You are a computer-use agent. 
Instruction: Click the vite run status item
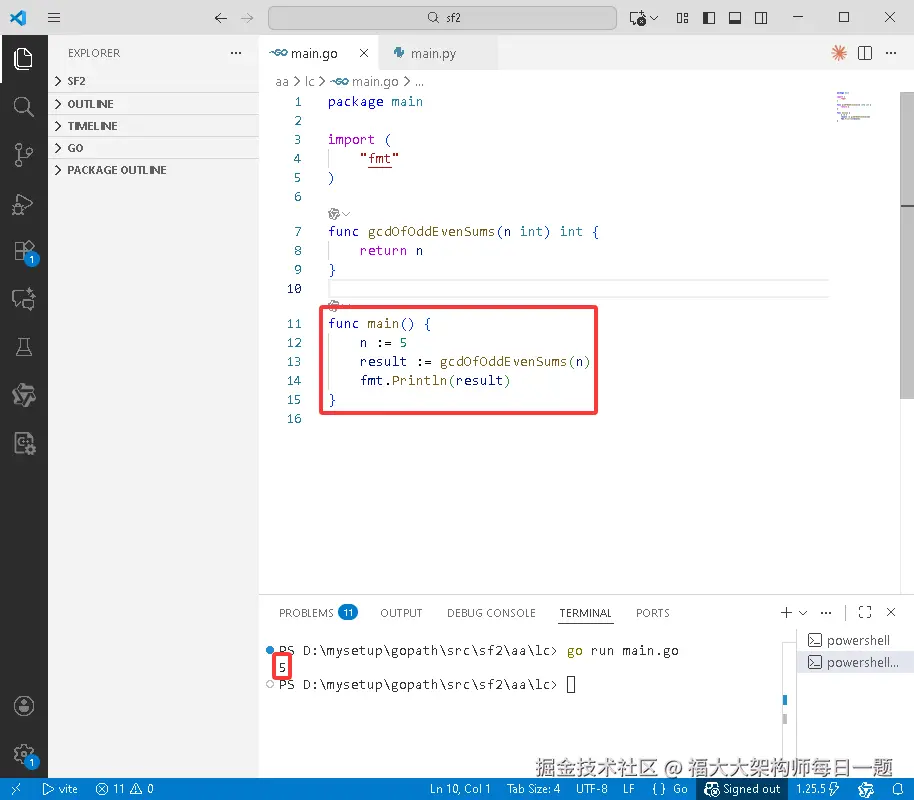pos(60,789)
